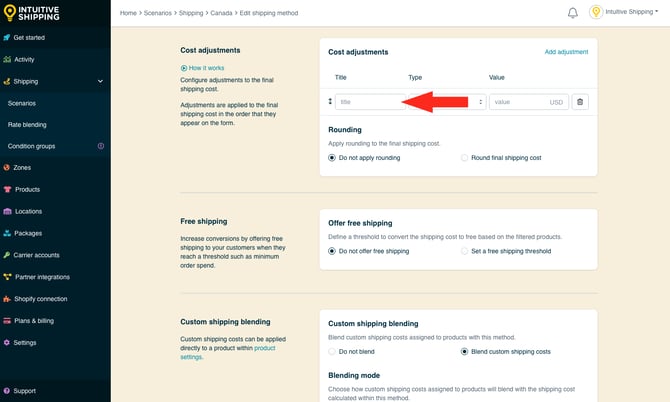Click the Get started rocket icon
Screen dimensions: 670x402
[x=6, y=38]
